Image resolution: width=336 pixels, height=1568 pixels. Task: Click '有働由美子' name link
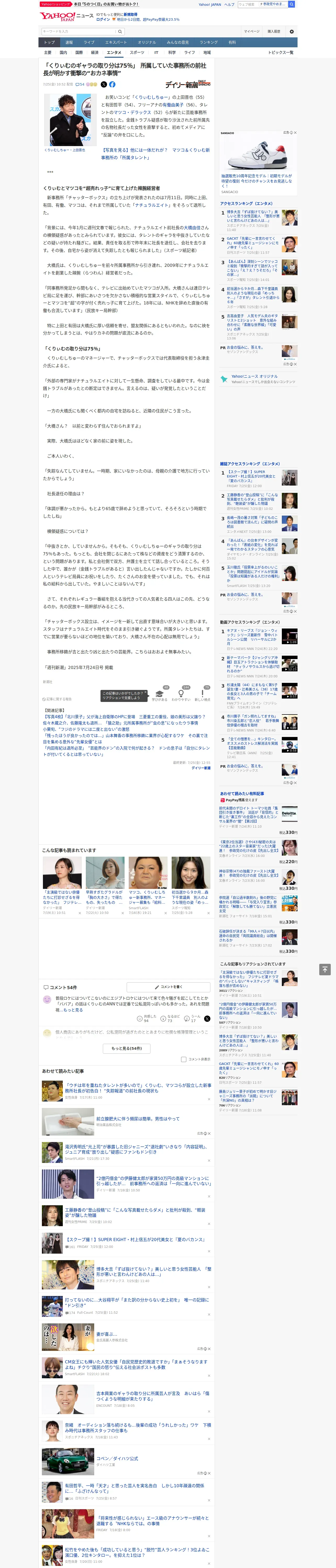coord(173,105)
